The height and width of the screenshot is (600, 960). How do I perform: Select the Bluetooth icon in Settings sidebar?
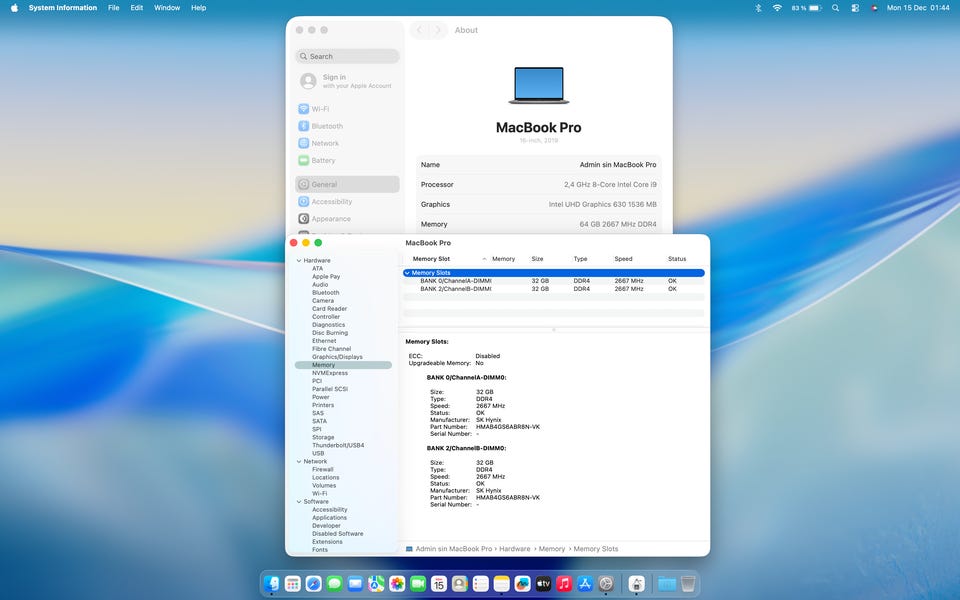(303, 126)
